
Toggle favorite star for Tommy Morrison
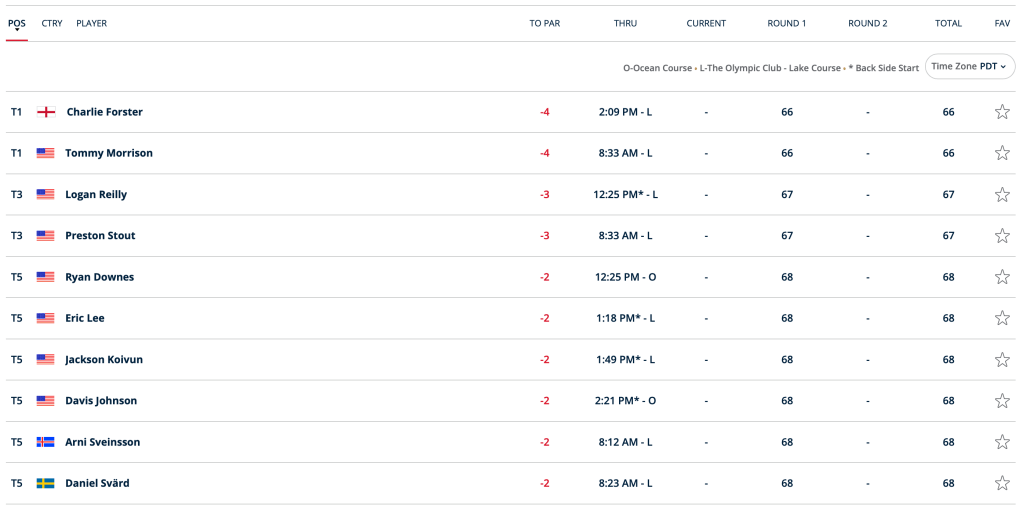click(1002, 153)
